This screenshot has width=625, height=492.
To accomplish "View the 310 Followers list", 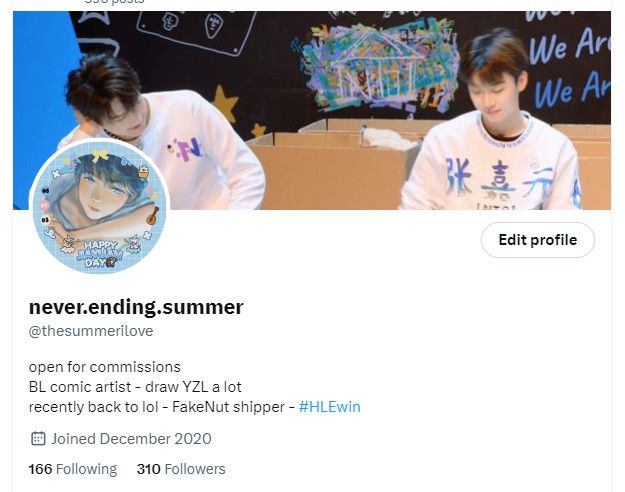I will [x=181, y=469].
